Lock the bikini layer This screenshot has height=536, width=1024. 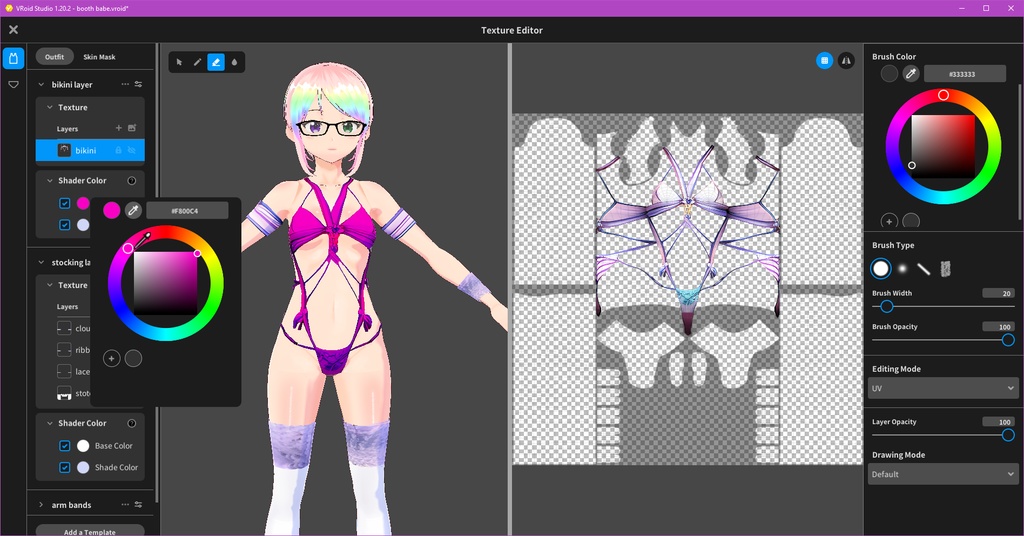118,150
